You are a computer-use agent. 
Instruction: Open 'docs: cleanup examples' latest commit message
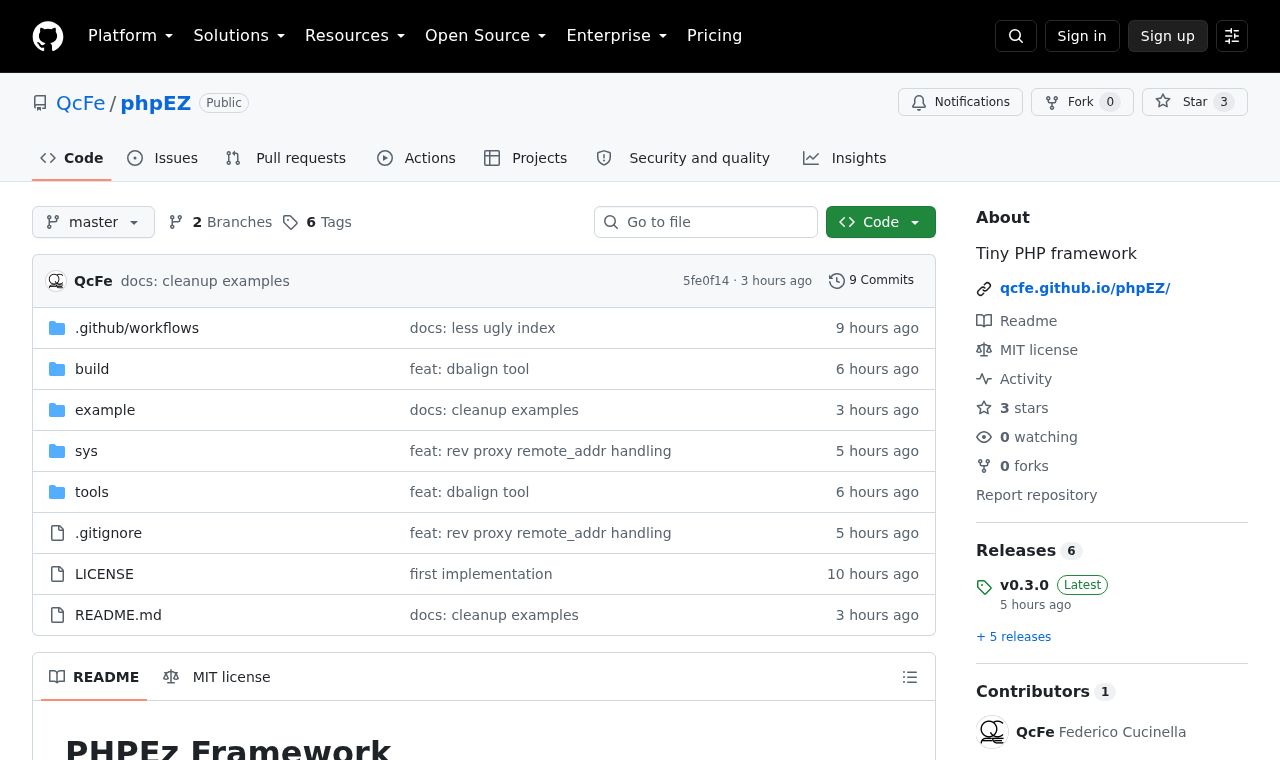205,281
